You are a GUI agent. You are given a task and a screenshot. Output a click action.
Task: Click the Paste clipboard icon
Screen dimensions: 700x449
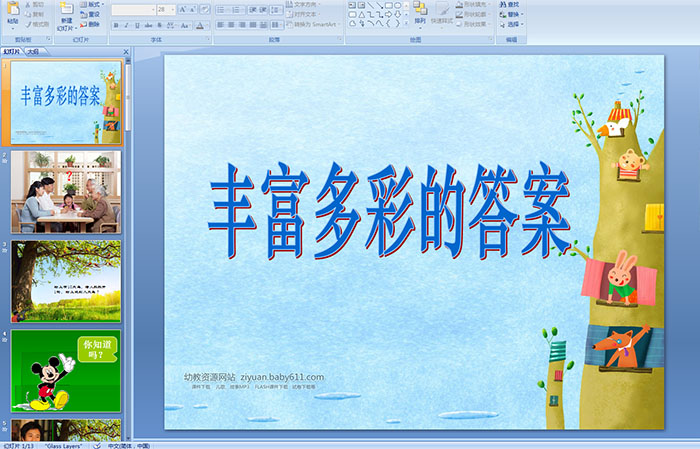tap(13, 8)
